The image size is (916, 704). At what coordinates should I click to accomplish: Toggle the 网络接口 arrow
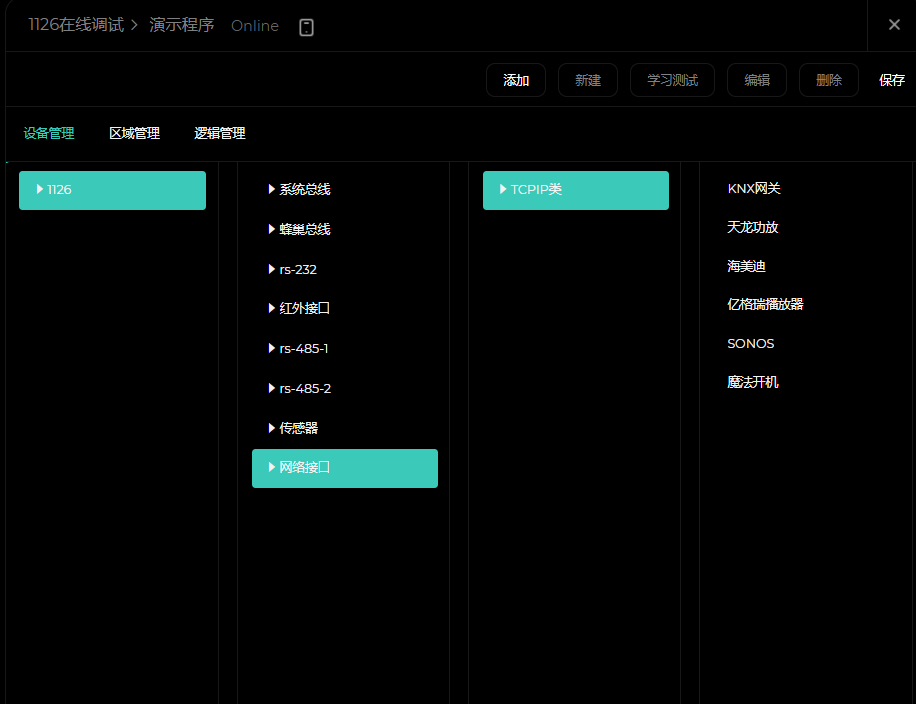point(272,467)
